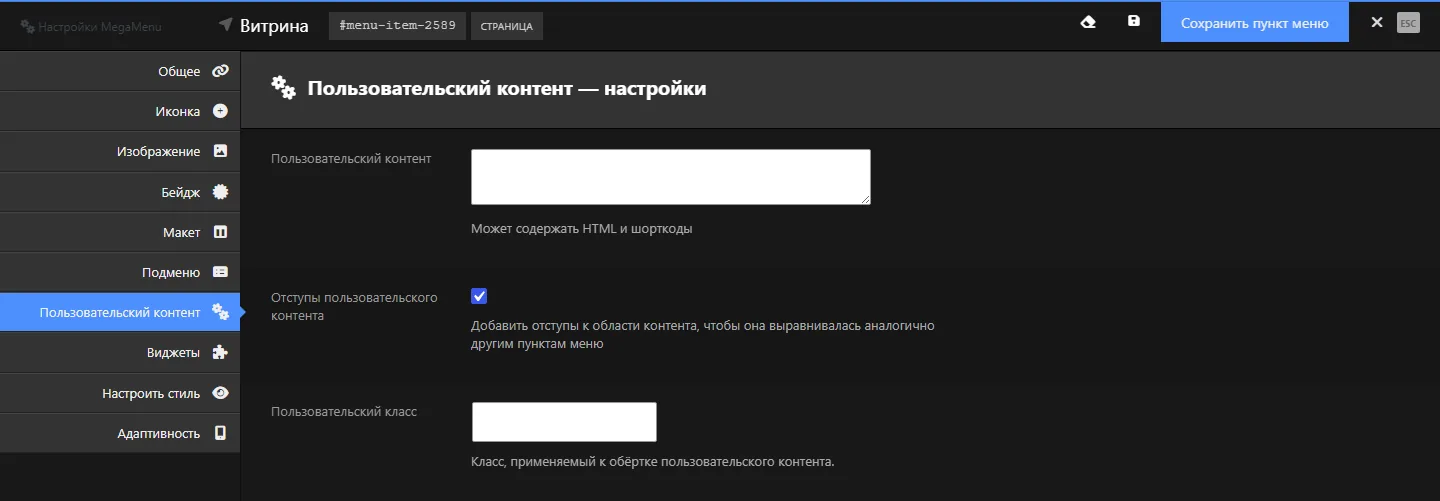Go to the Адаптивность tab
Image resolution: width=1440 pixels, height=501 pixels.
pyautogui.click(x=120, y=433)
